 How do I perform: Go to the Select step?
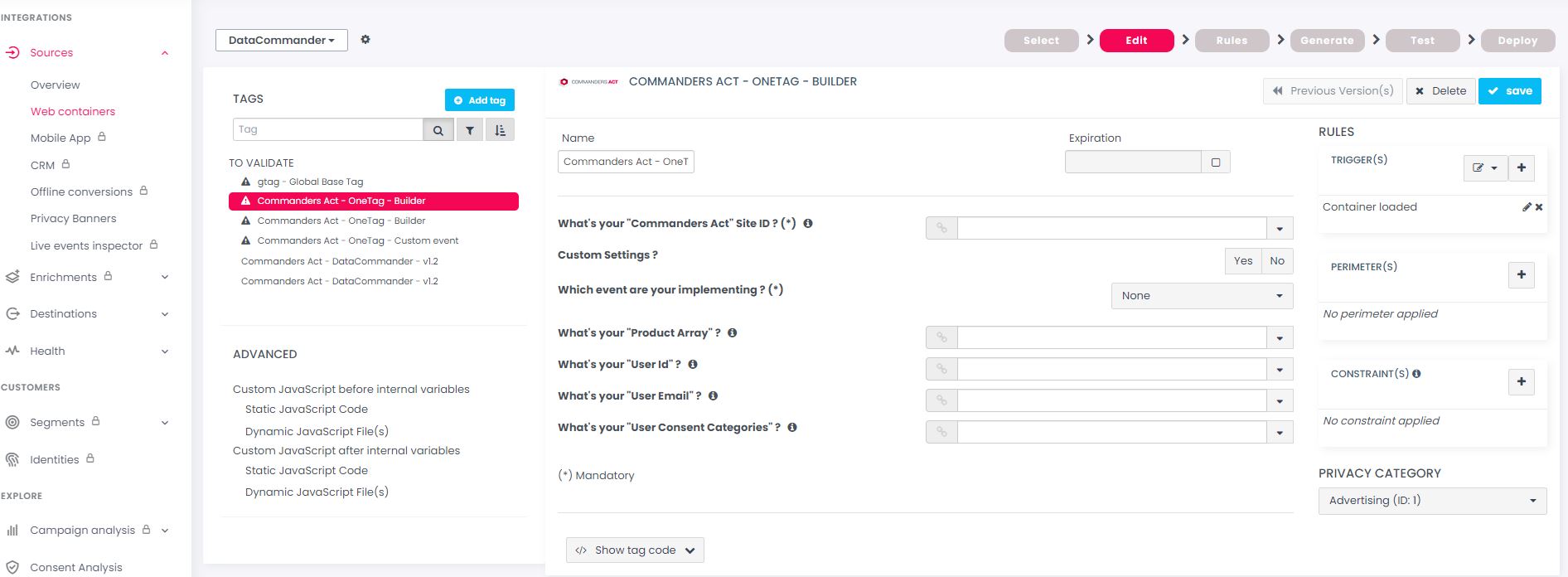1042,41
